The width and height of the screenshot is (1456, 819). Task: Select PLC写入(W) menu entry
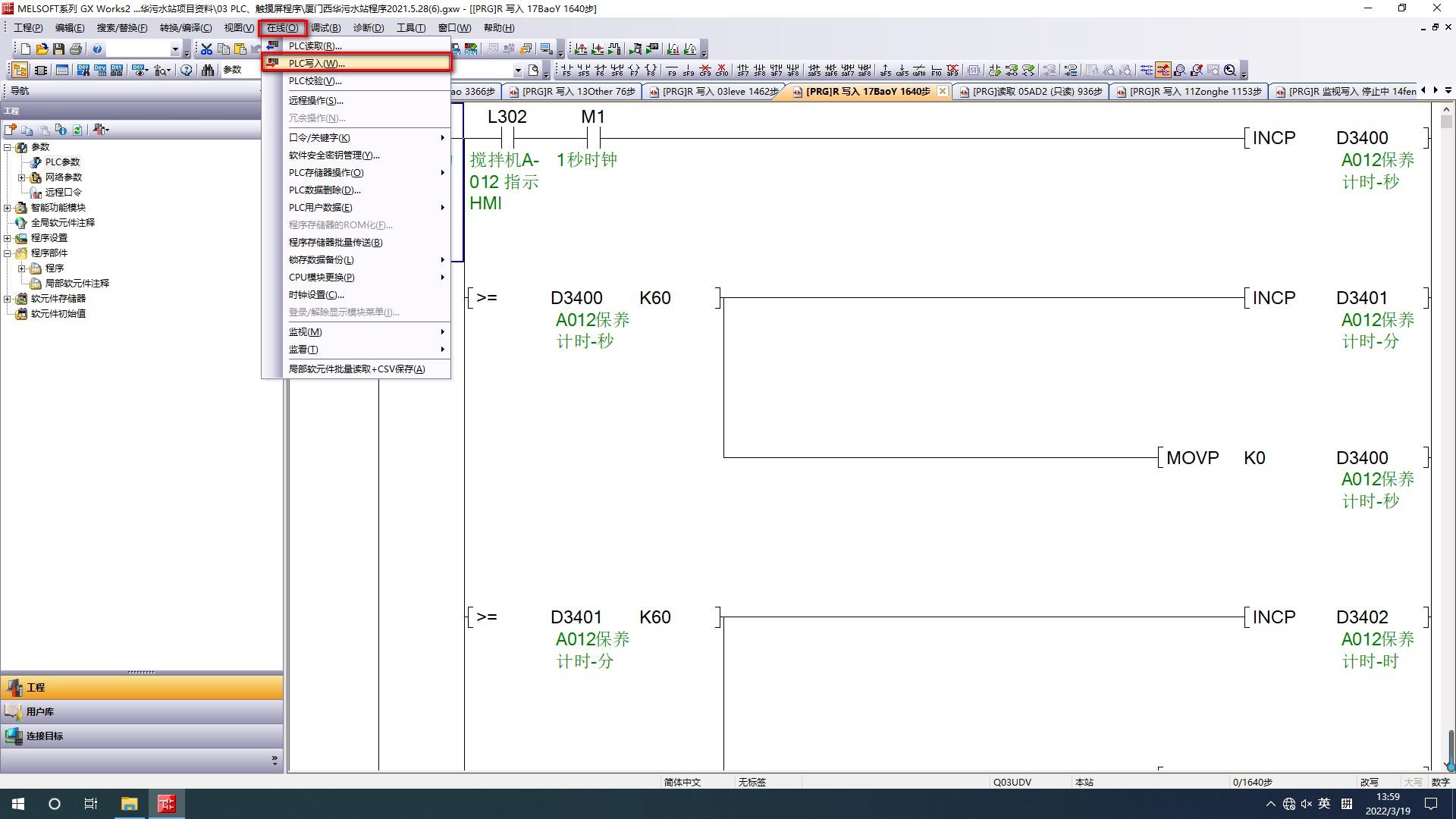[316, 64]
